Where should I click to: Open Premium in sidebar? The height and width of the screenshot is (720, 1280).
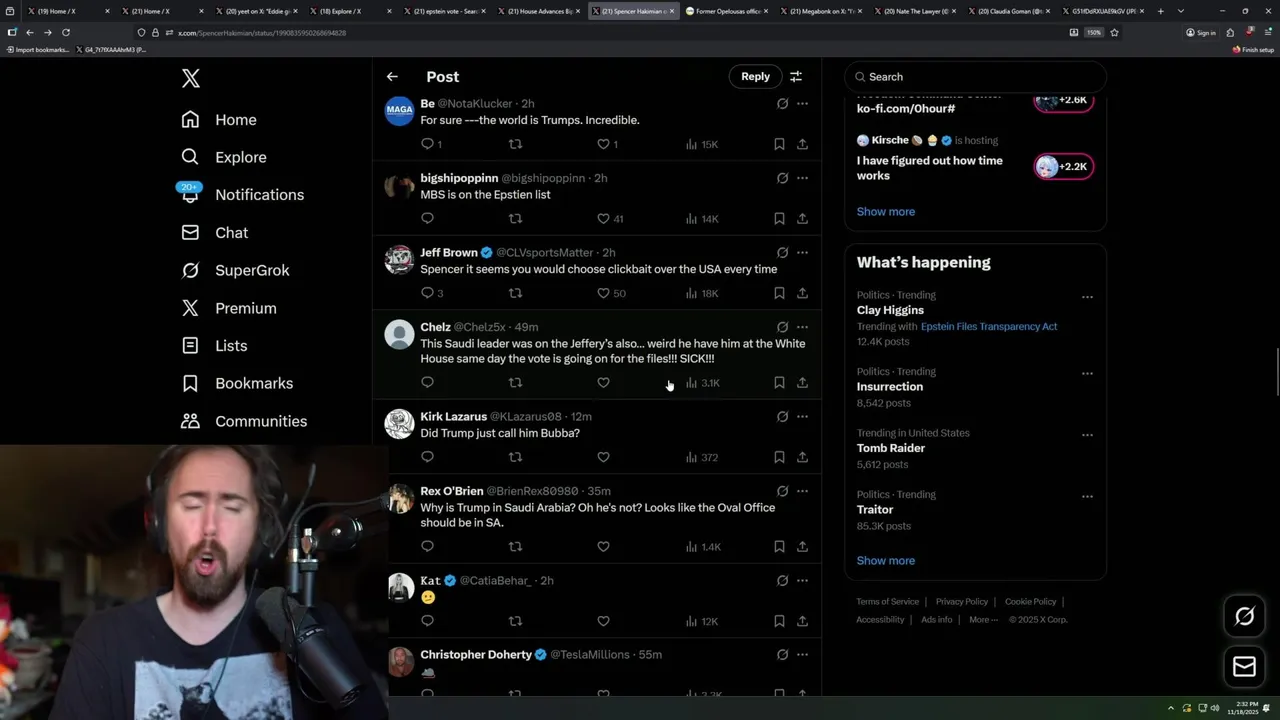tap(228, 308)
